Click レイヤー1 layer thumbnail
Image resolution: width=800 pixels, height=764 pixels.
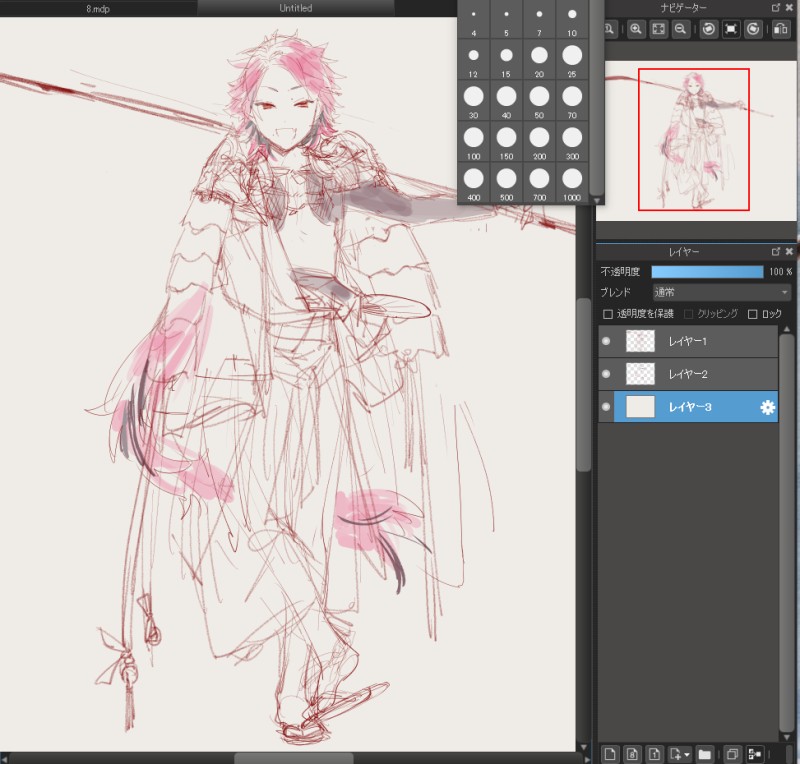(x=640, y=341)
